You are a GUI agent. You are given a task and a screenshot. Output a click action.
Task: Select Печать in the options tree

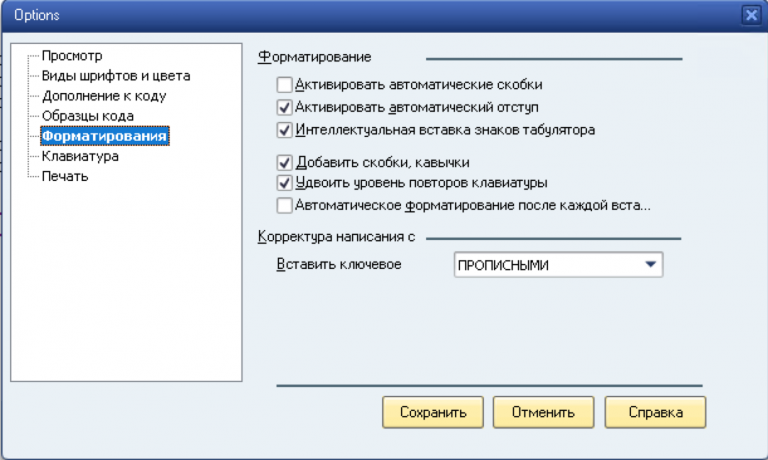[65, 177]
